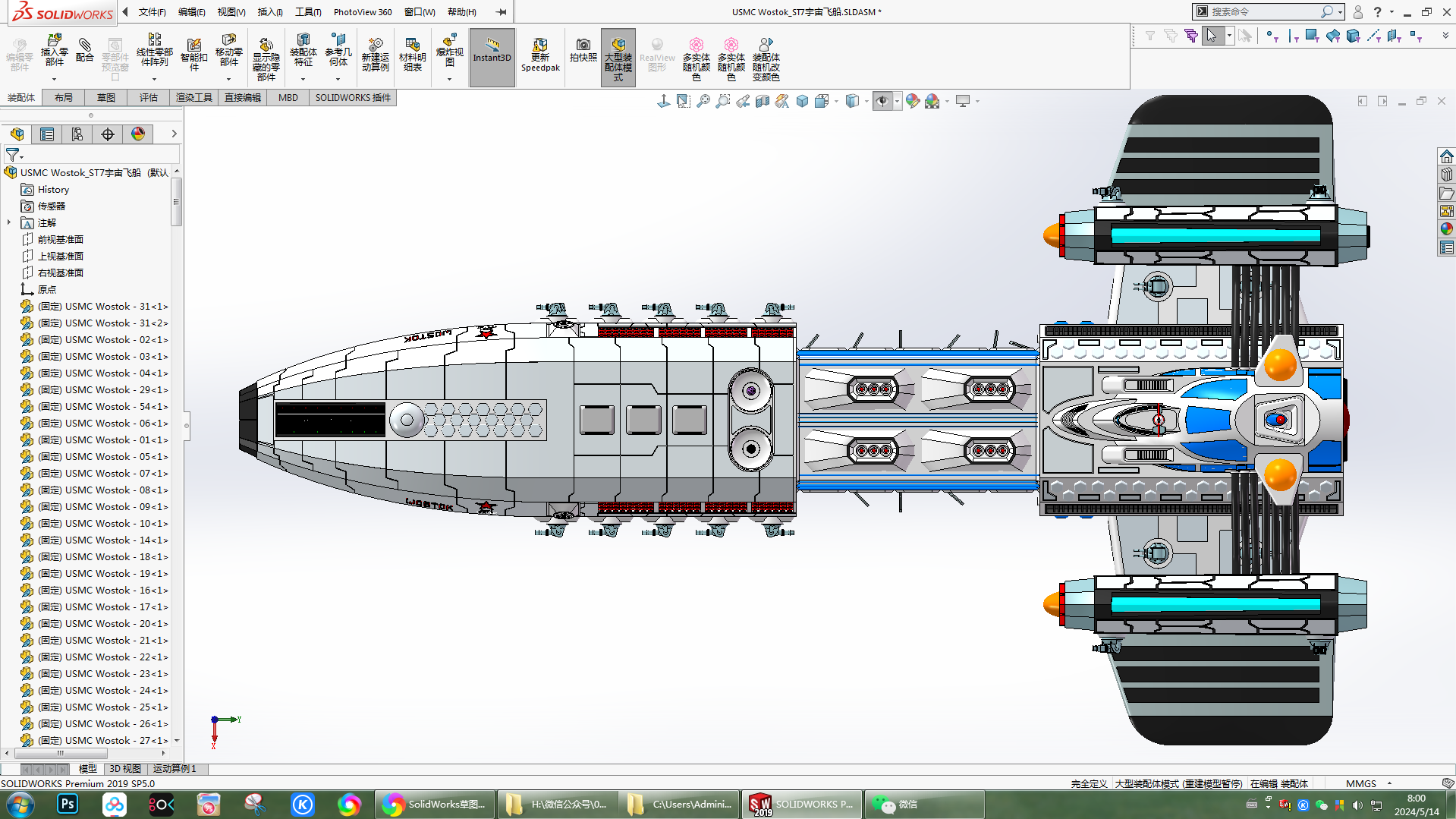Switch to the 评估 ribbon tab
Image resolution: width=1456 pixels, height=819 pixels.
coord(149,97)
